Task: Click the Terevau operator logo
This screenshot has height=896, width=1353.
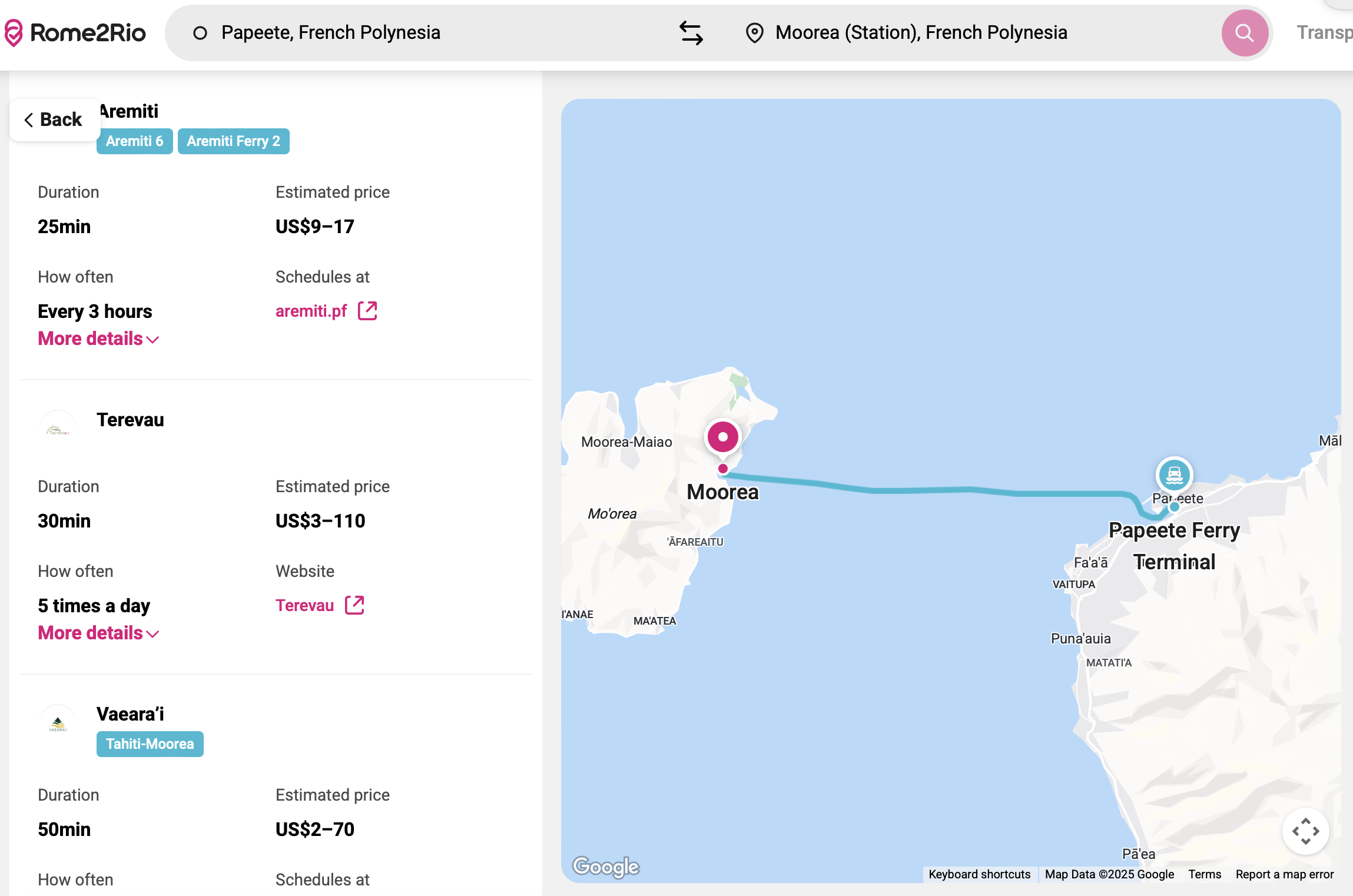Action: pos(58,429)
